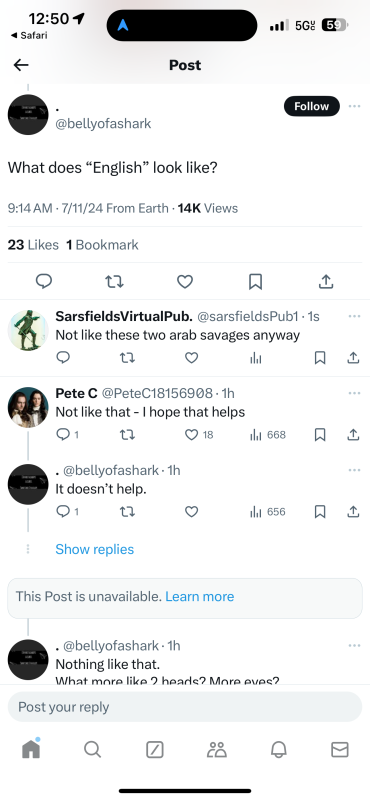Image resolution: width=370 pixels, height=800 pixels.
Task: Open the Learn more link
Action: point(200,596)
